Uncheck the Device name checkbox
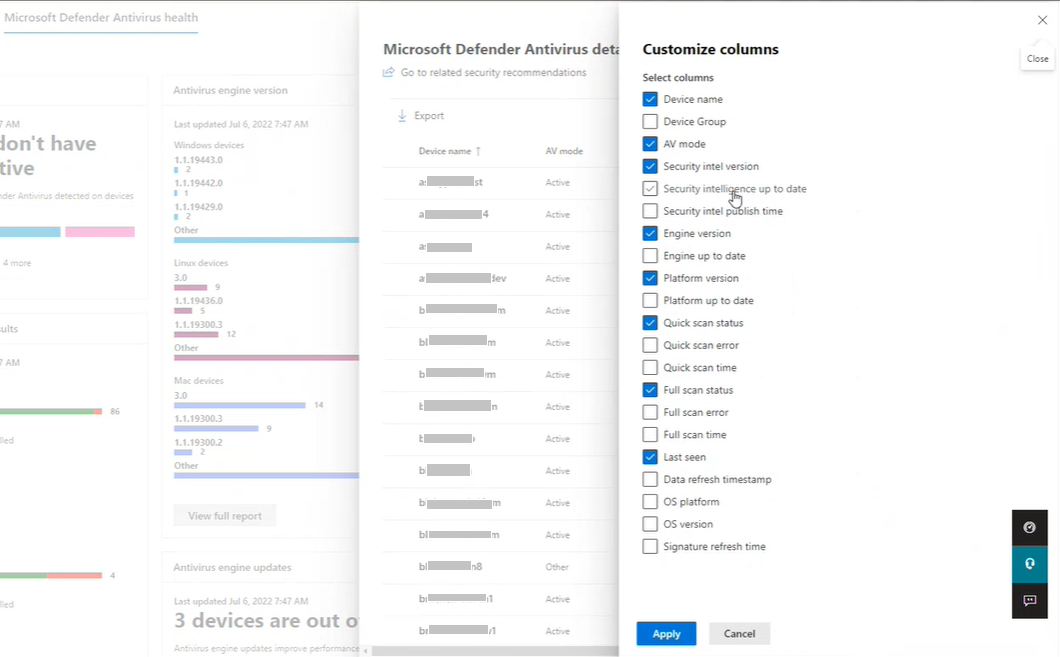Viewport: 1060px width, 657px height. click(650, 99)
